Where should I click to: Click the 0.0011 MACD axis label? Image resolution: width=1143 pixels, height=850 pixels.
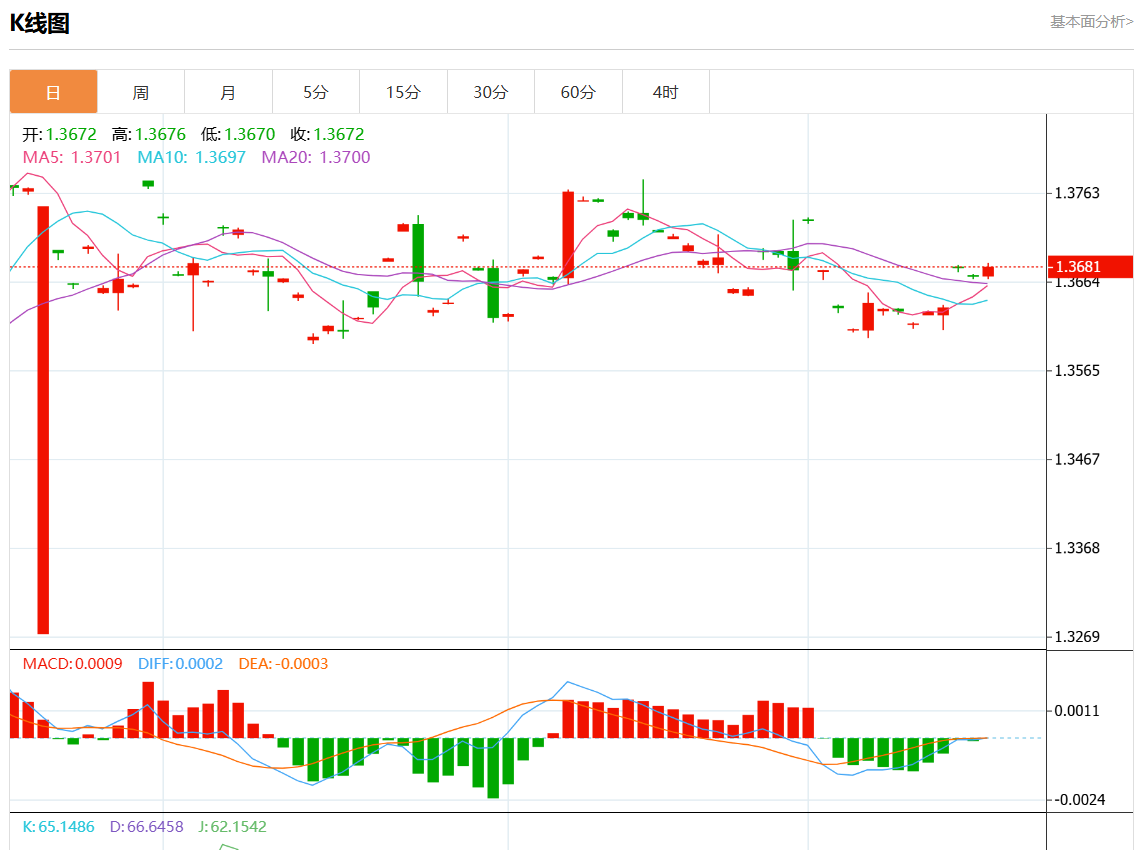[x=1077, y=711]
